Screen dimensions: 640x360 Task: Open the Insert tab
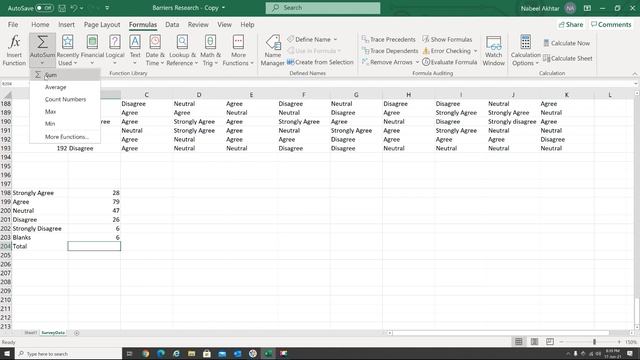click(x=66, y=24)
